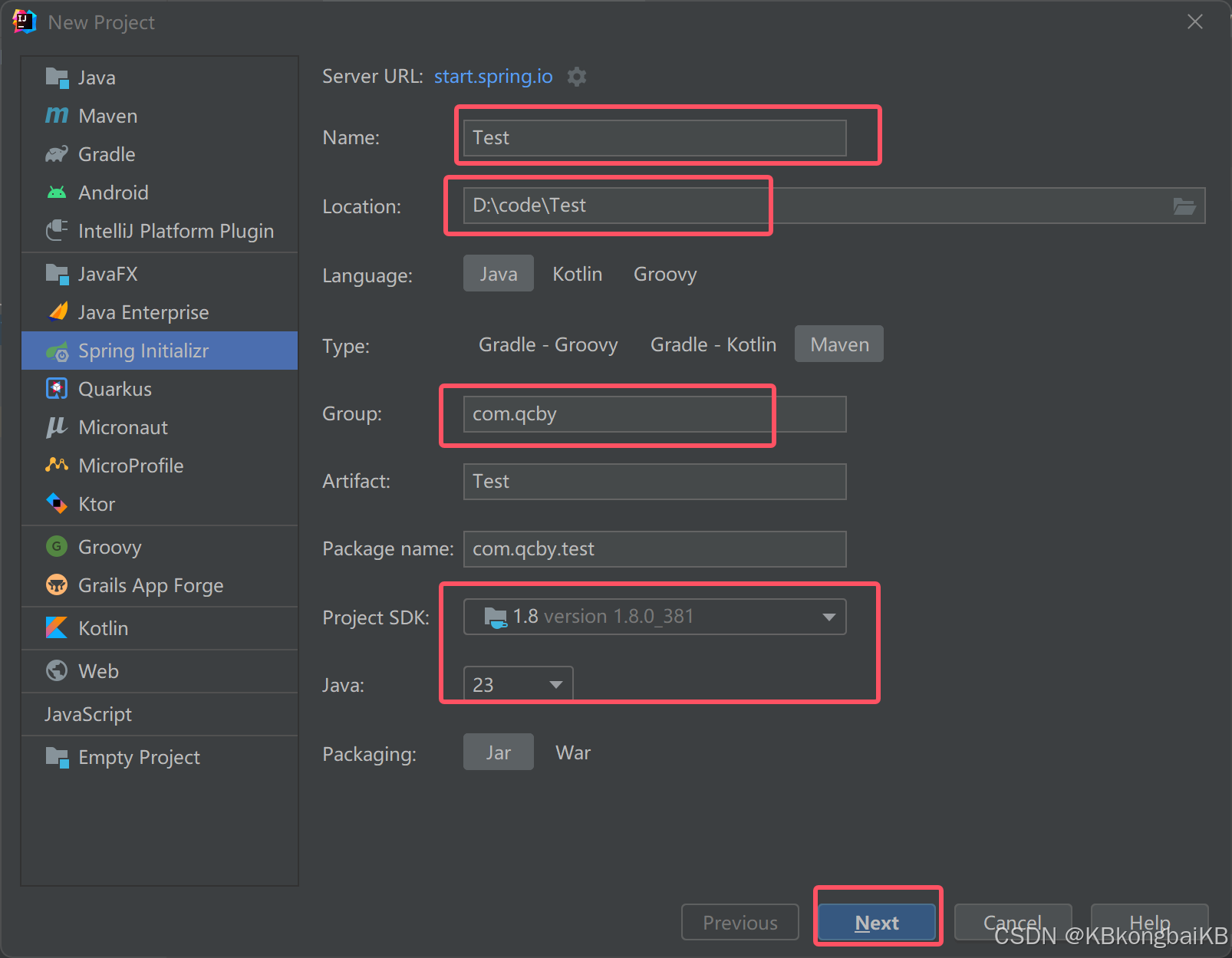The width and height of the screenshot is (1232, 958).
Task: Close the New Project dialog
Action: (x=1195, y=21)
